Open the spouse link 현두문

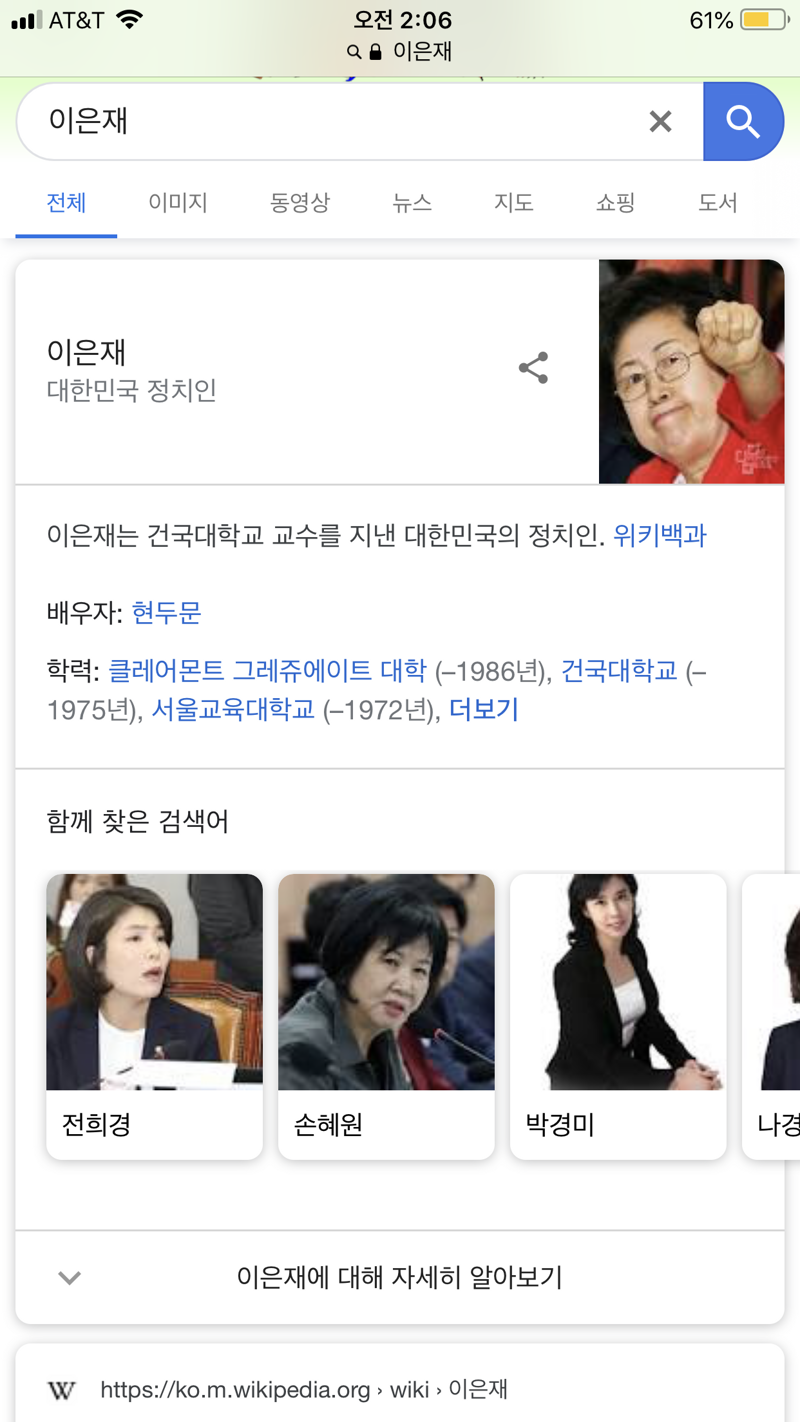click(x=167, y=612)
